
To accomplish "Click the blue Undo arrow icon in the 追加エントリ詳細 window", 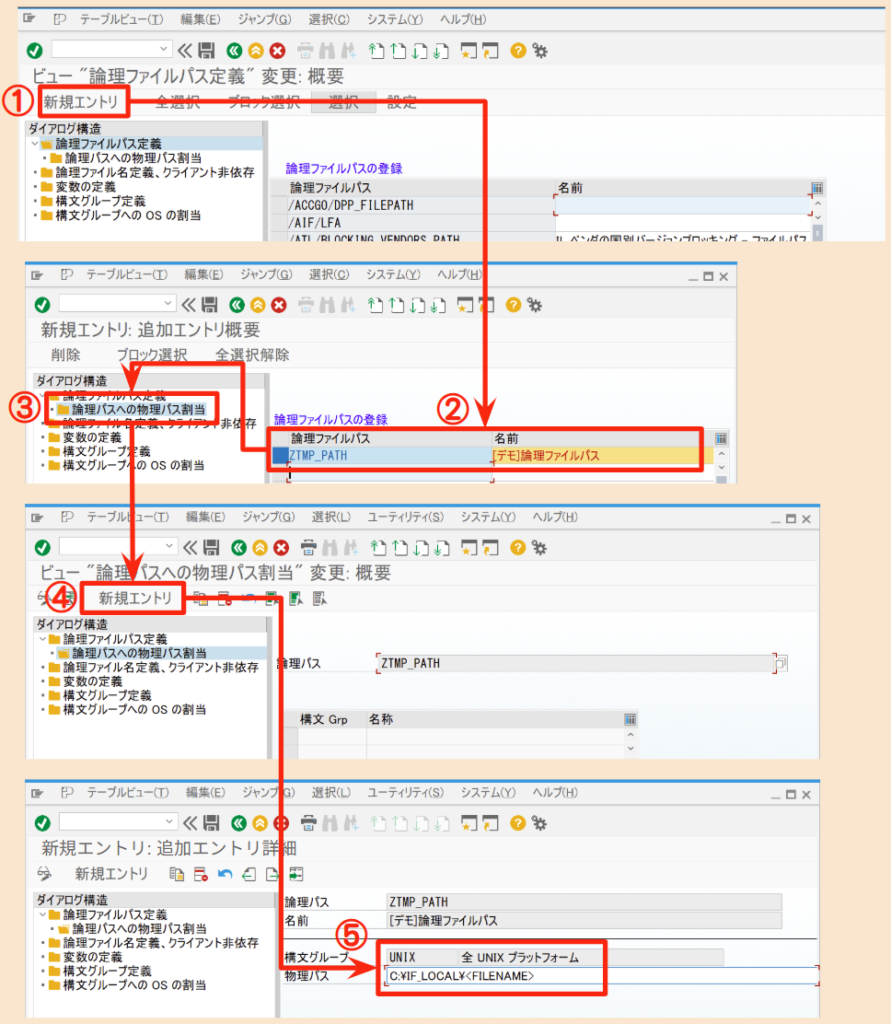I will point(225,874).
